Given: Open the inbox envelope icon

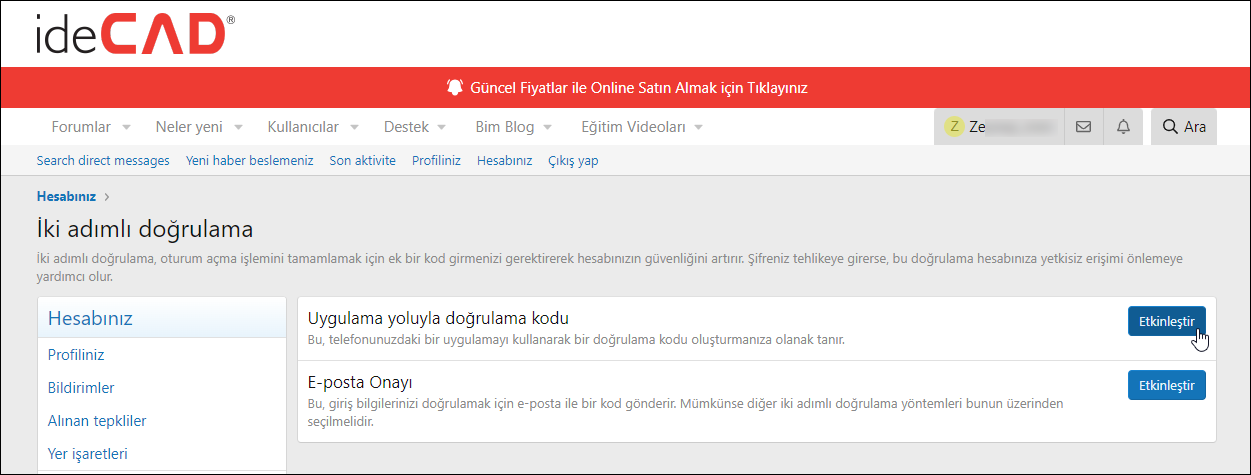Looking at the screenshot, I should (x=1083, y=127).
